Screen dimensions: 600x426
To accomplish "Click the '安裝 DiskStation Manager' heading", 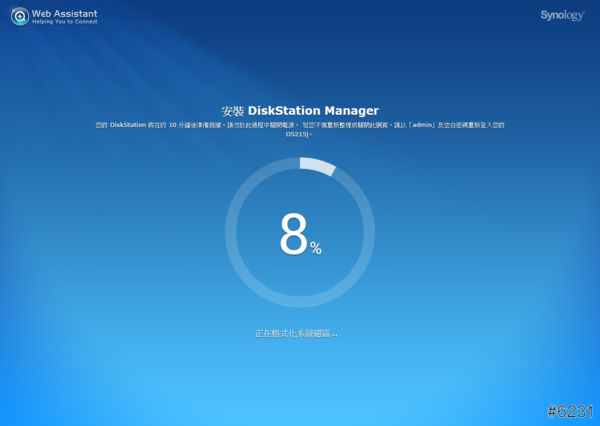I will 300,111.
